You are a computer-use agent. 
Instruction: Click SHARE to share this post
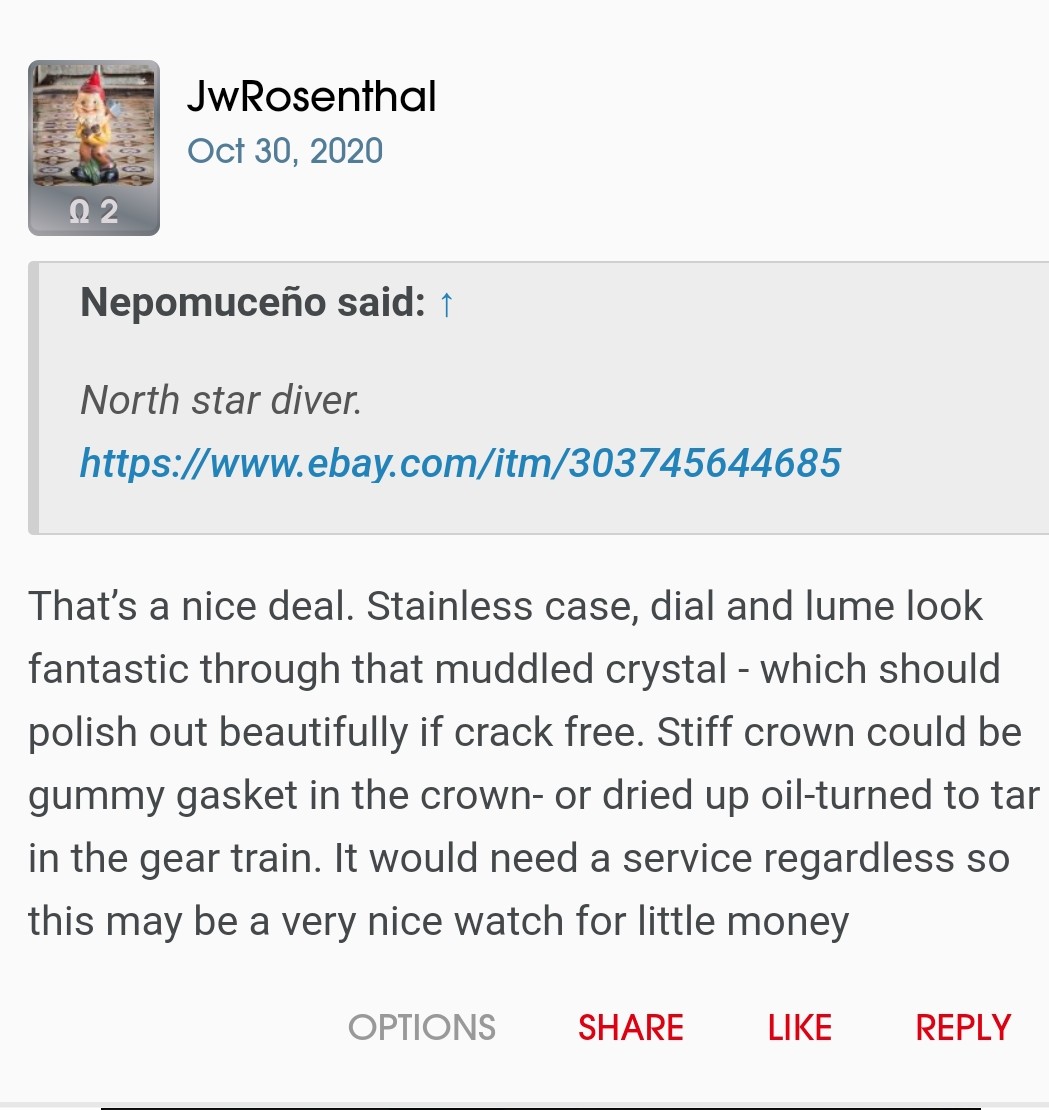pyautogui.click(x=629, y=1027)
